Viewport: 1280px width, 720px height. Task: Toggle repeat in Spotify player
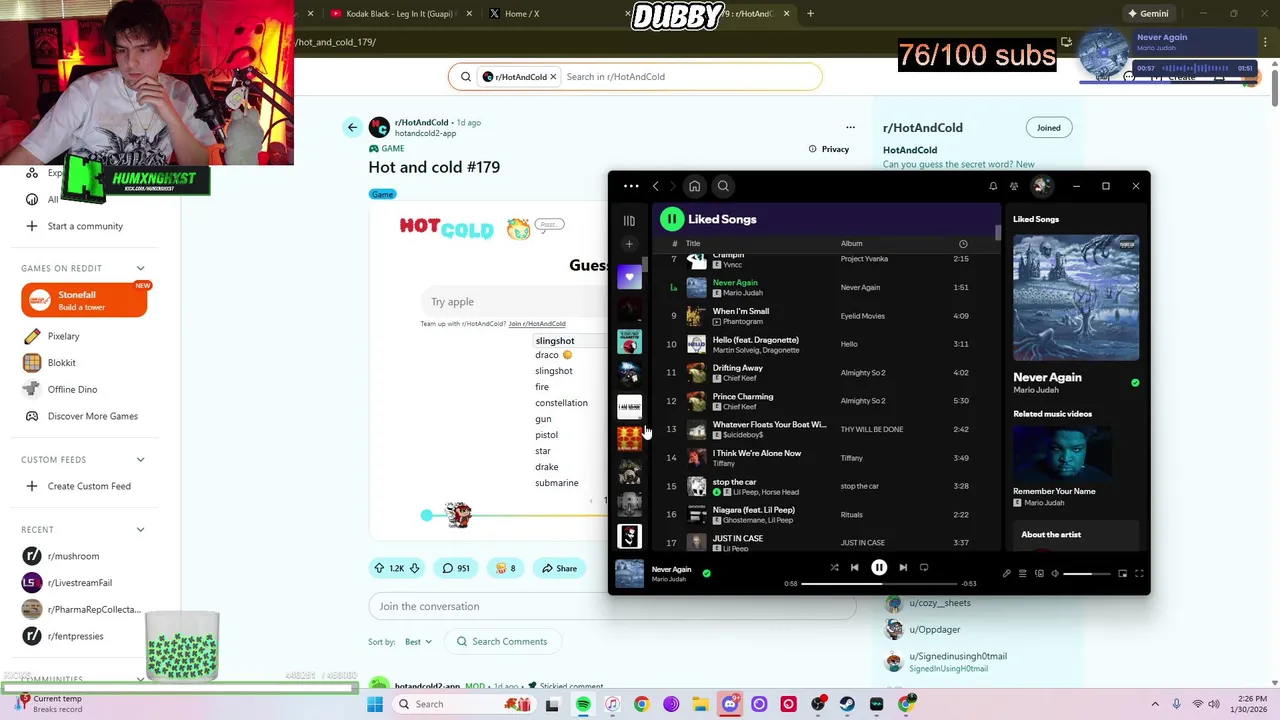pyautogui.click(x=924, y=568)
